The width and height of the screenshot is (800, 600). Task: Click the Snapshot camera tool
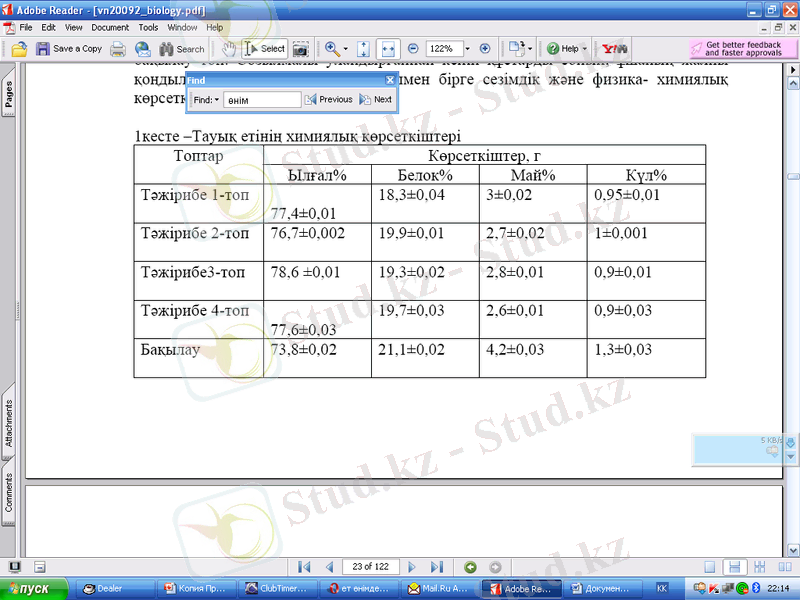pos(300,48)
